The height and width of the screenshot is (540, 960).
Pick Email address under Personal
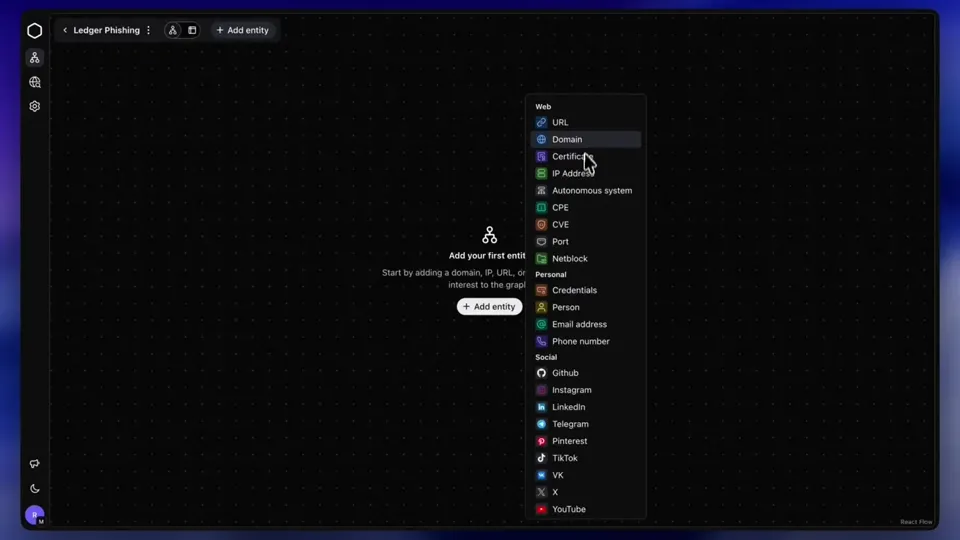pos(586,324)
